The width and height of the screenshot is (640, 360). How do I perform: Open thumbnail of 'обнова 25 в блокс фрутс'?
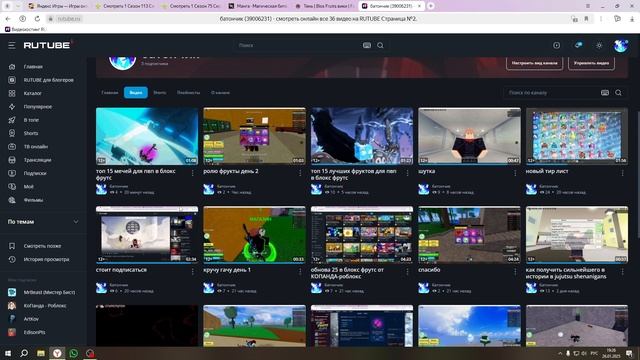pos(362,234)
